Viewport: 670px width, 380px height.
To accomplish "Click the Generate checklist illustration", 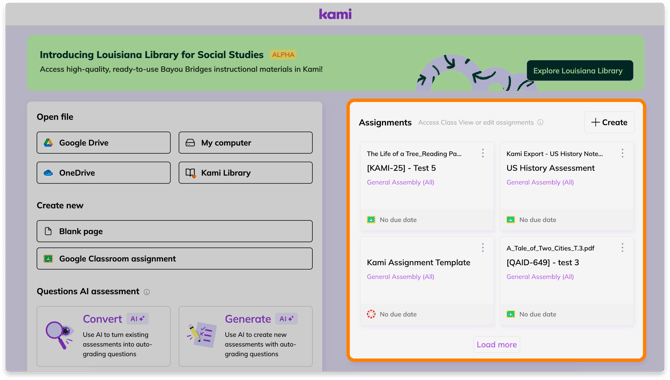I will (201, 335).
